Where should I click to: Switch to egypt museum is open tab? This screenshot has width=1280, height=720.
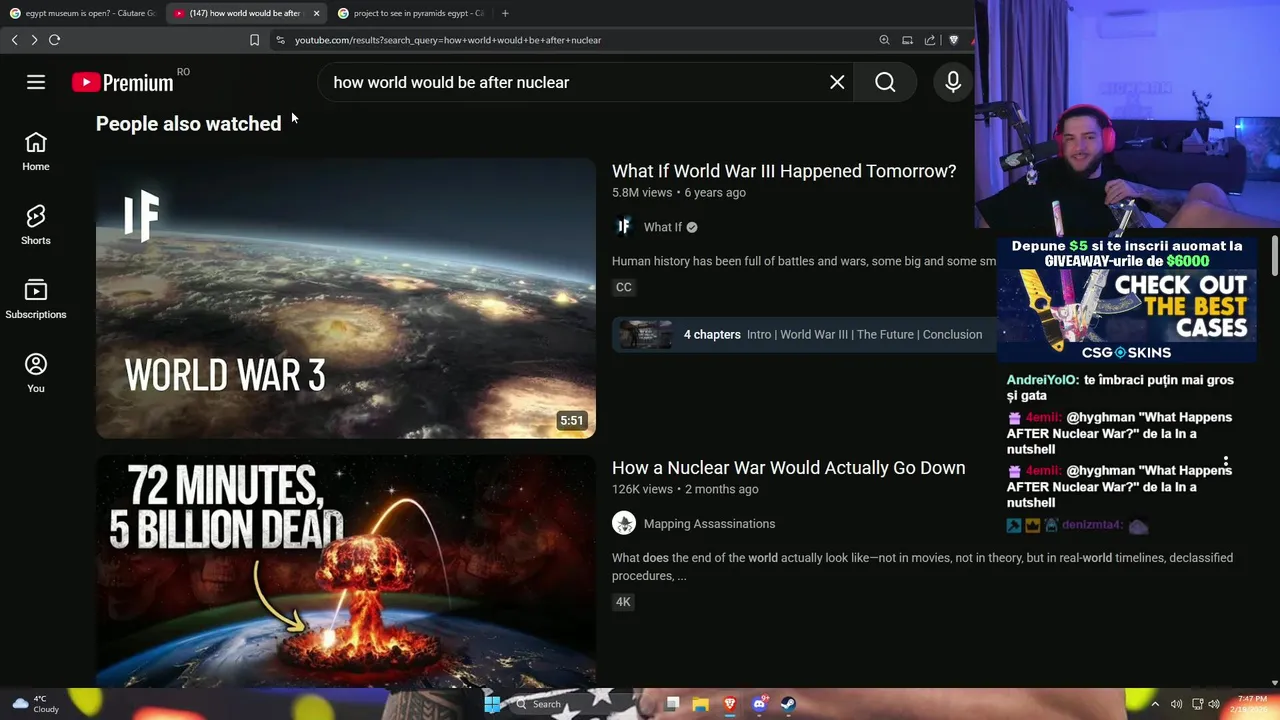point(81,13)
